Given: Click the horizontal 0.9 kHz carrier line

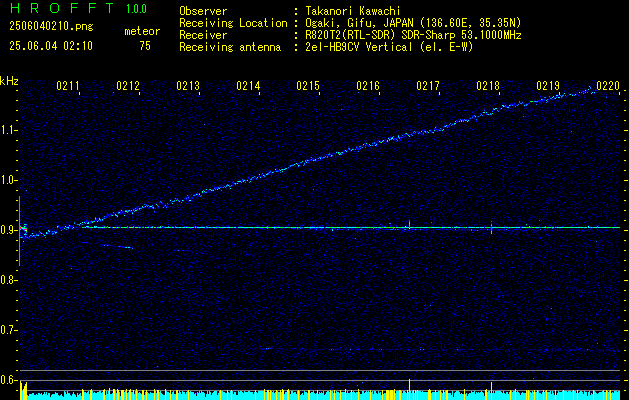Looking at the screenshot, I should pyautogui.click(x=351, y=227).
